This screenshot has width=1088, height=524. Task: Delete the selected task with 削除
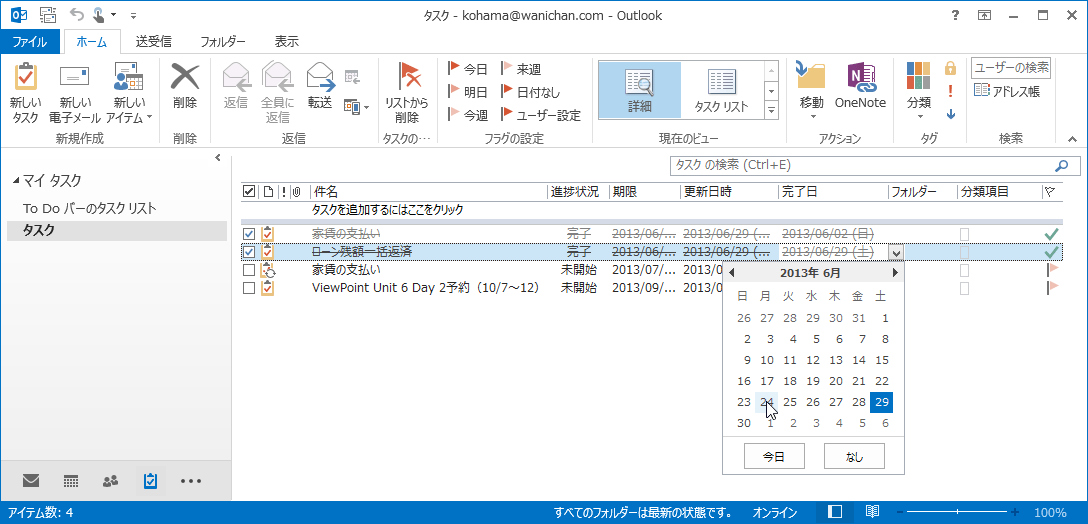185,86
